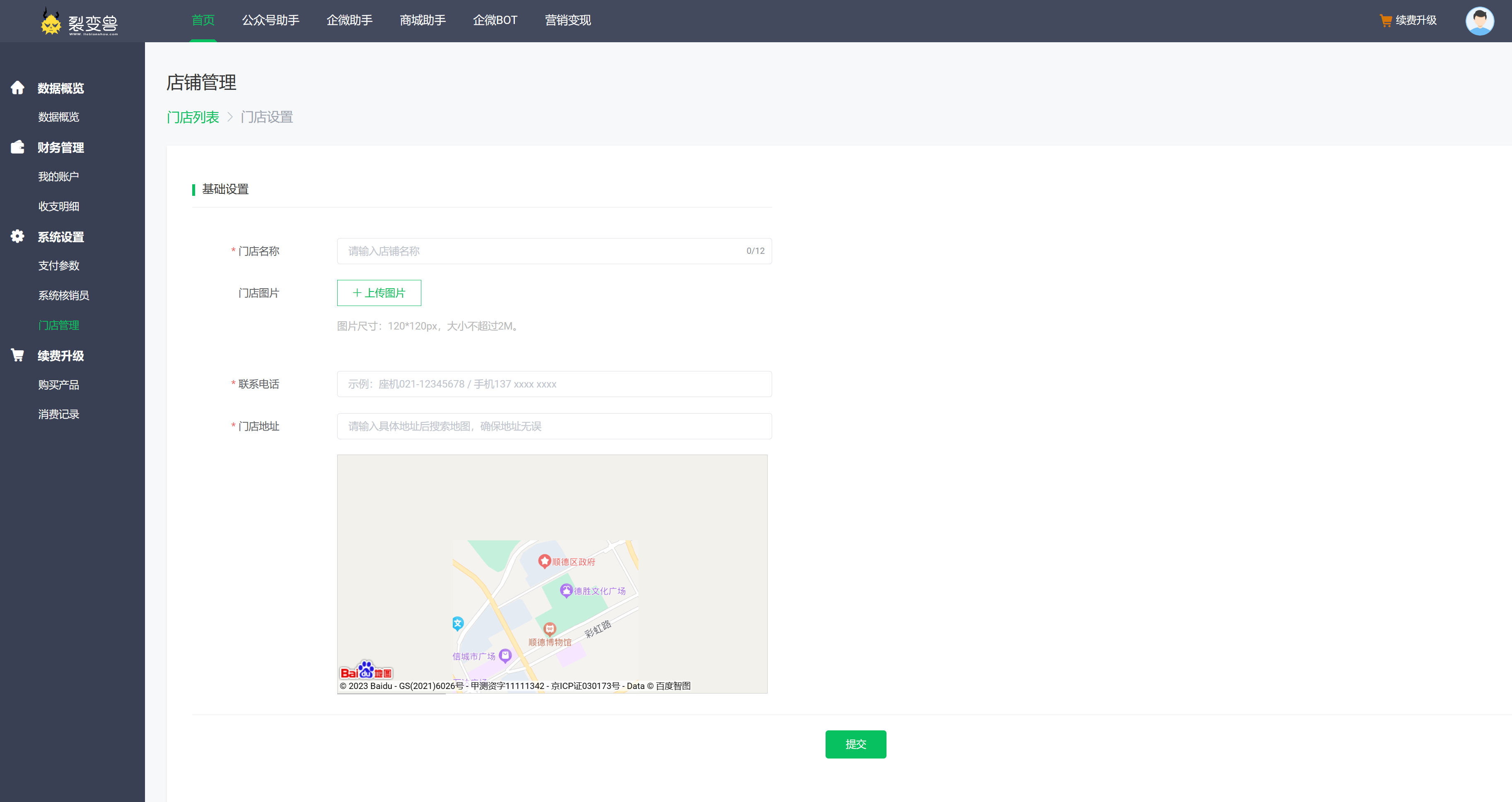
Task: Select 营销变现 in the top navigation
Action: click(568, 21)
